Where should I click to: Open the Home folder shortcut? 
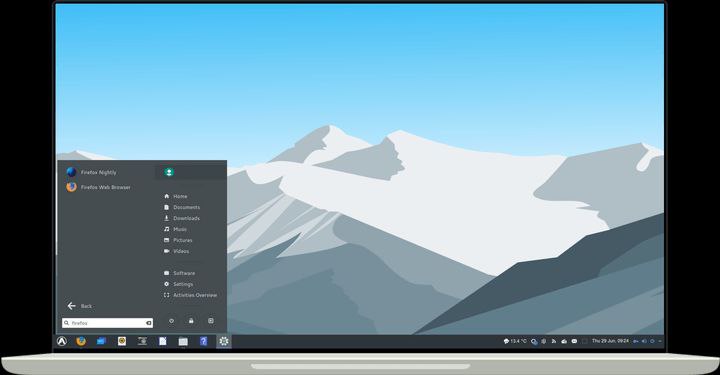pos(175,196)
